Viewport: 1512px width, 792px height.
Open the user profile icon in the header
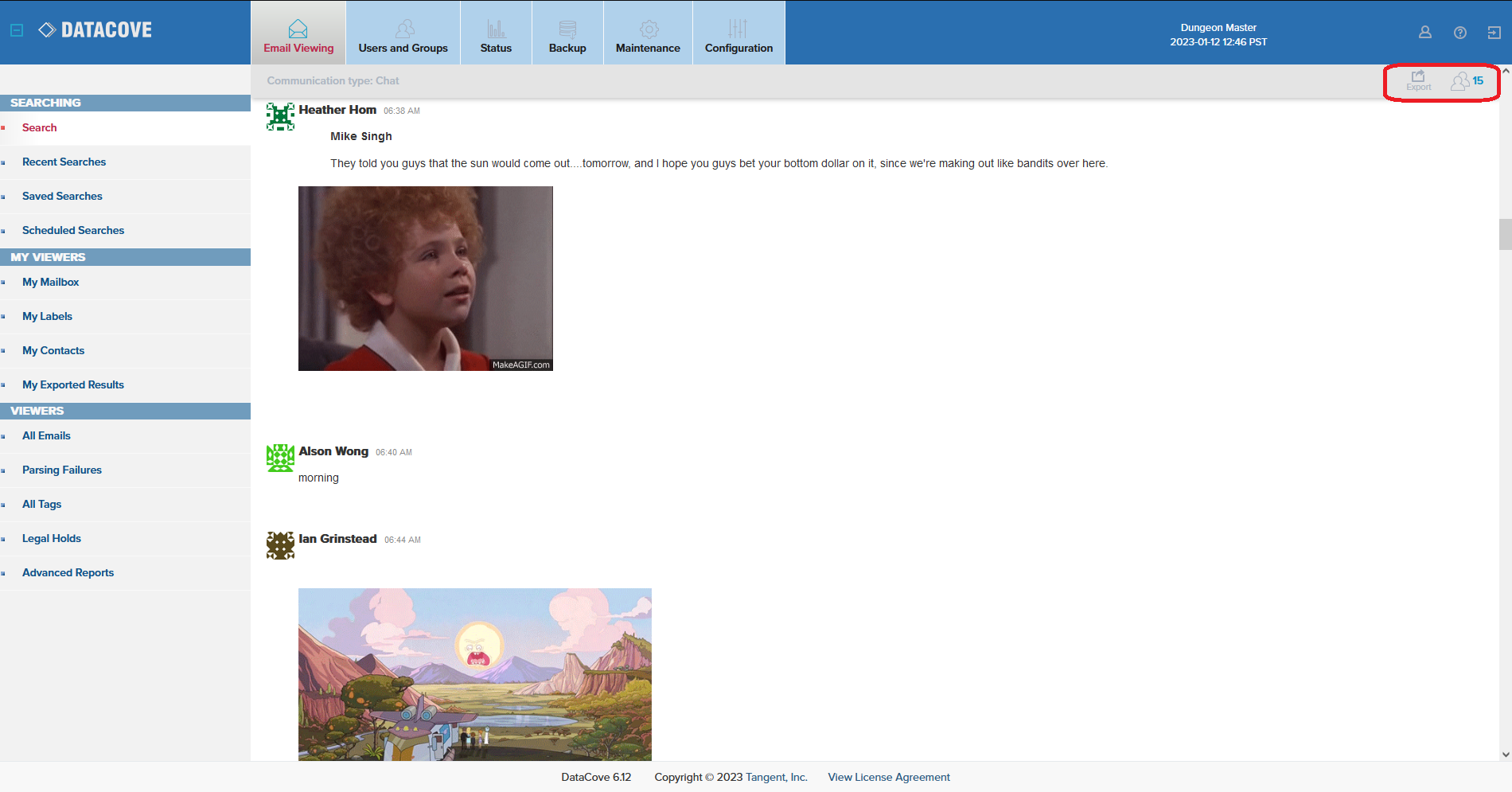click(1424, 33)
